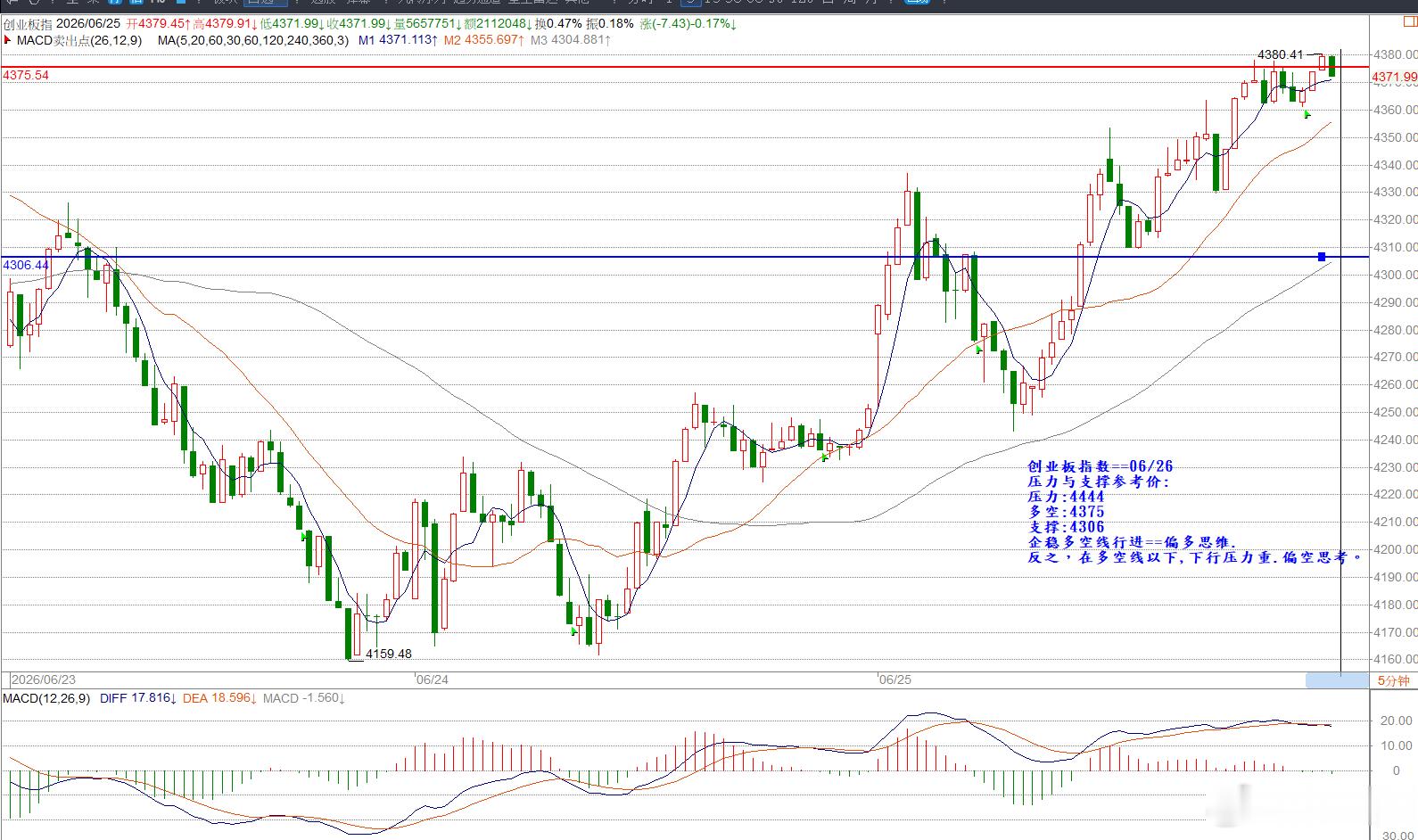The height and width of the screenshot is (840, 1418).
Task: Click the annotation line 压力:4444
Action: coord(1066,497)
